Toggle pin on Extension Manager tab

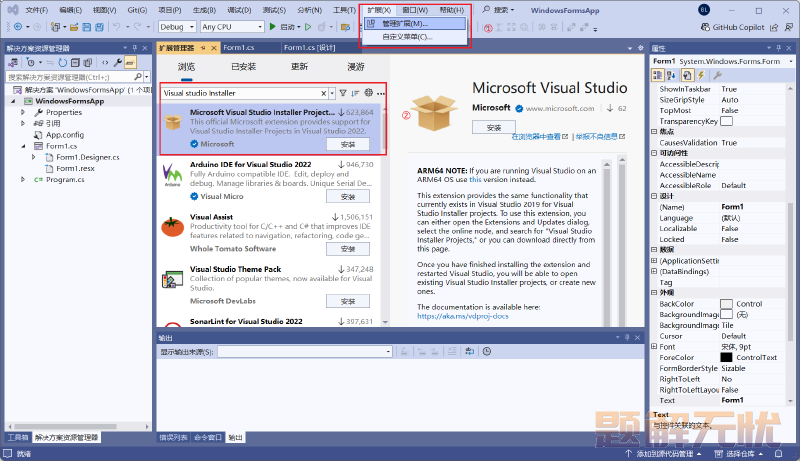pyautogui.click(x=203, y=48)
